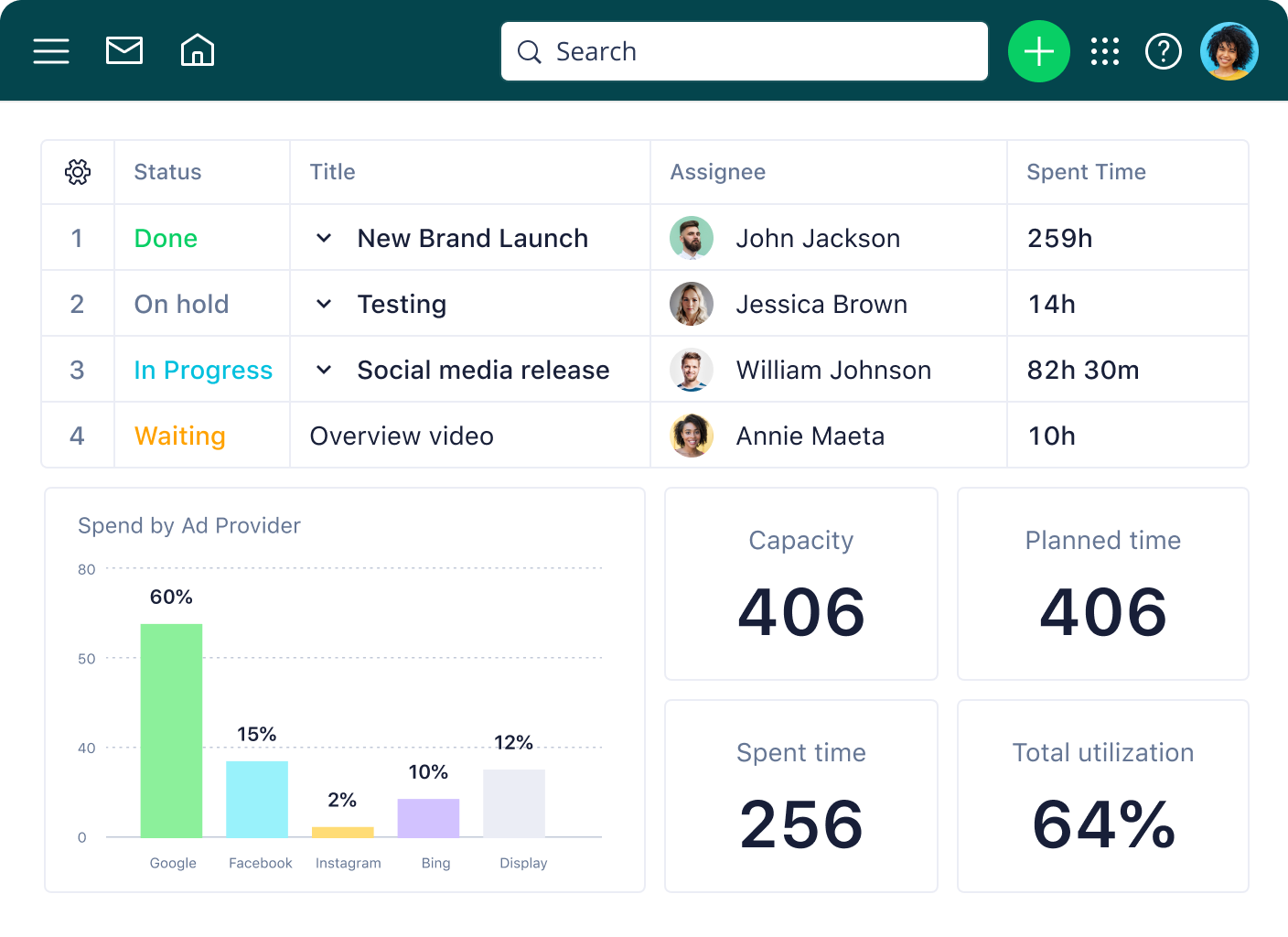Open table settings gear icon

coord(78,172)
